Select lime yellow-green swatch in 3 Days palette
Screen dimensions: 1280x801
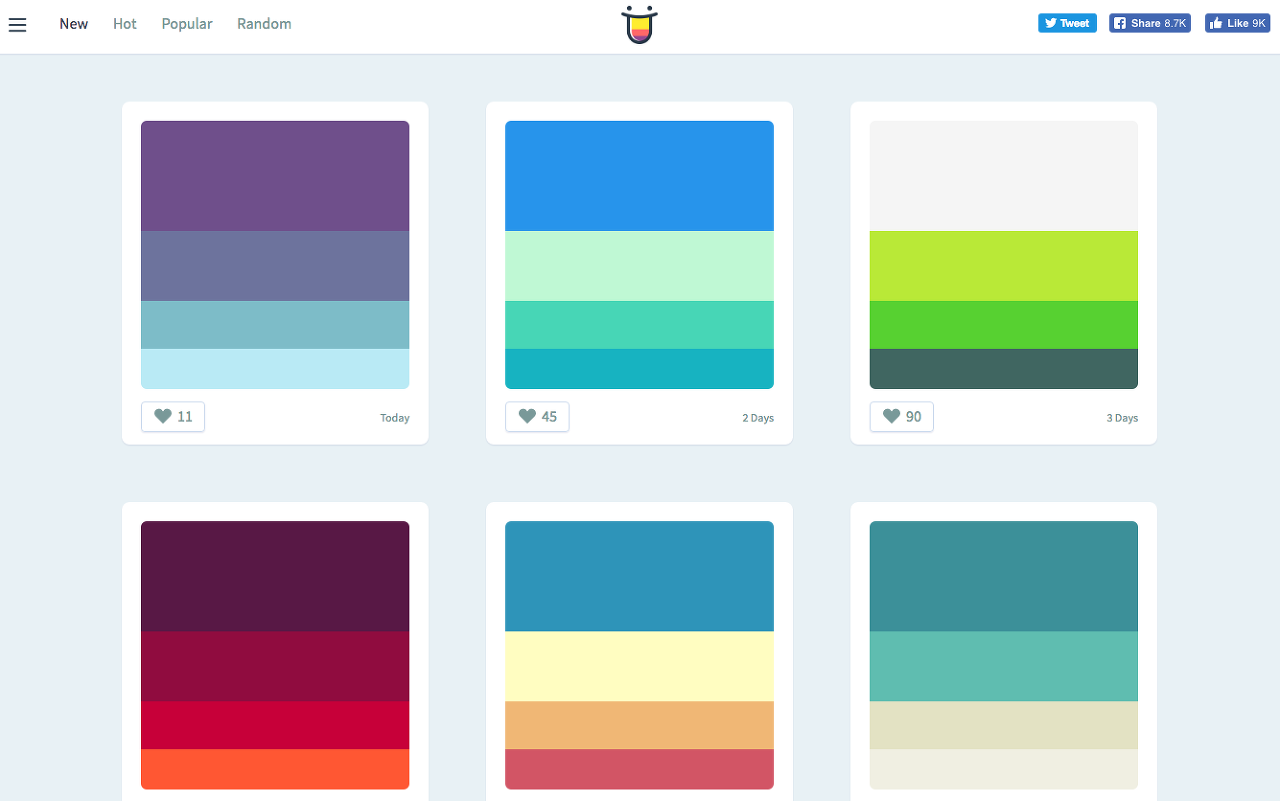tap(1004, 266)
